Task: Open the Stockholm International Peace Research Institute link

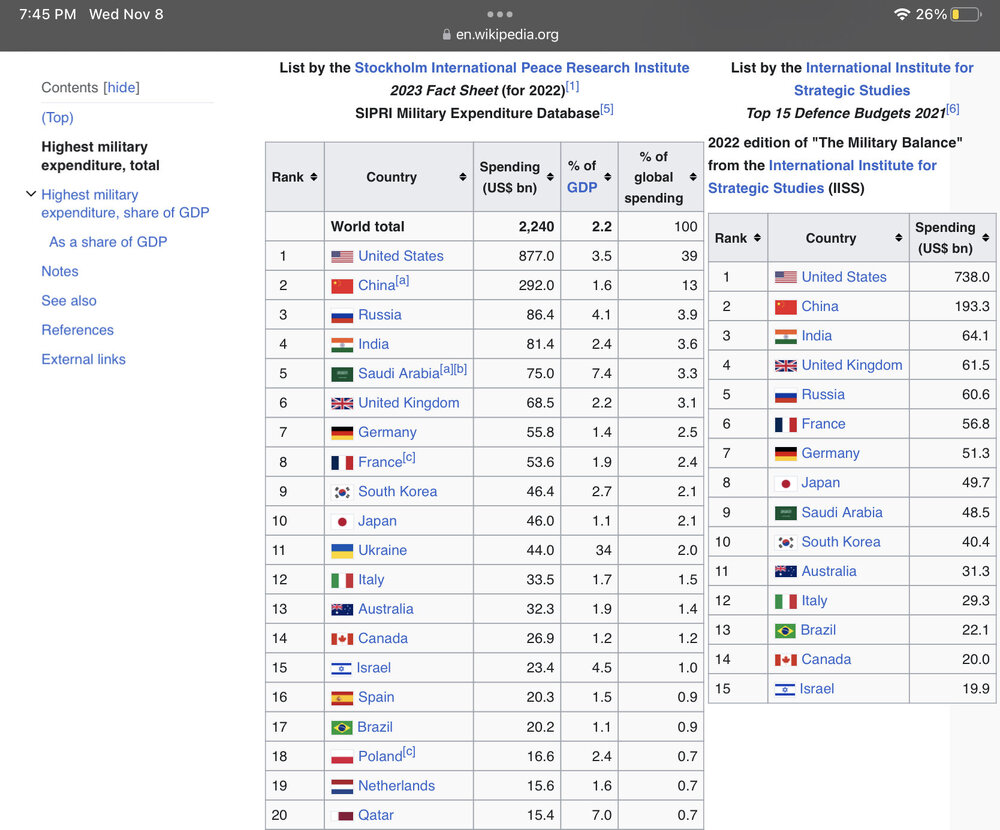Action: 522,68
